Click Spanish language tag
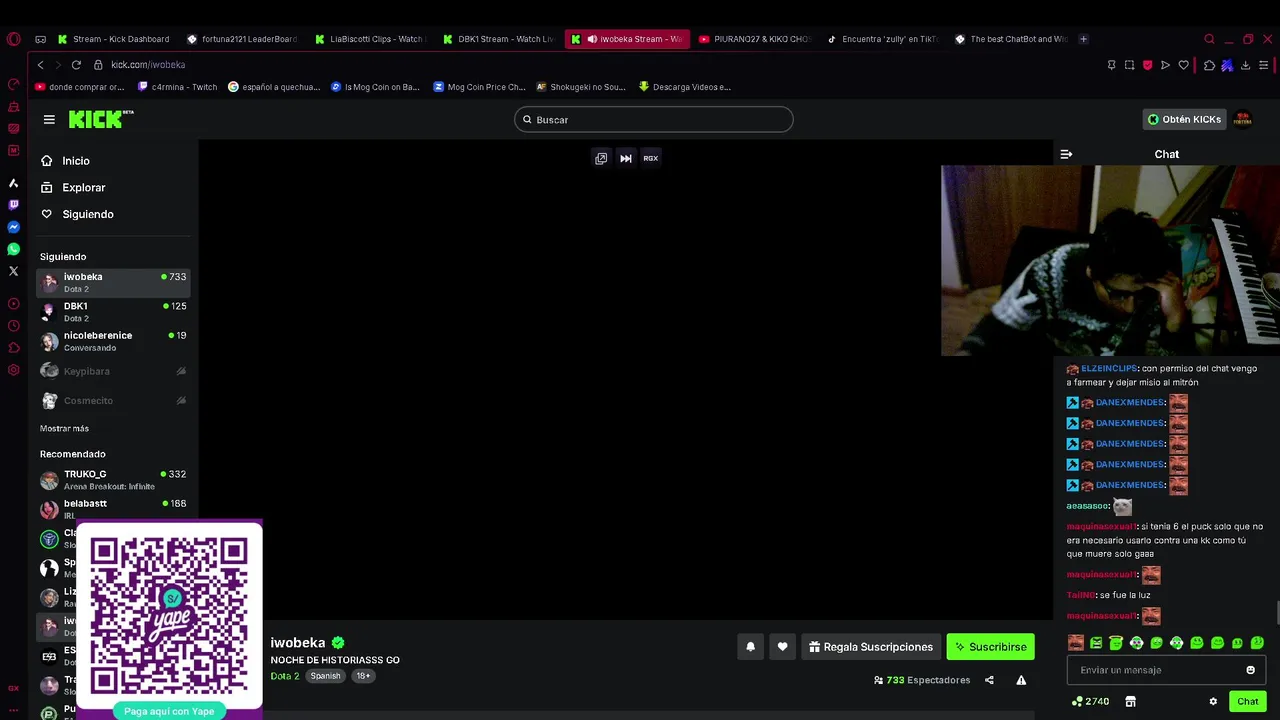The image size is (1280, 720). (325, 676)
